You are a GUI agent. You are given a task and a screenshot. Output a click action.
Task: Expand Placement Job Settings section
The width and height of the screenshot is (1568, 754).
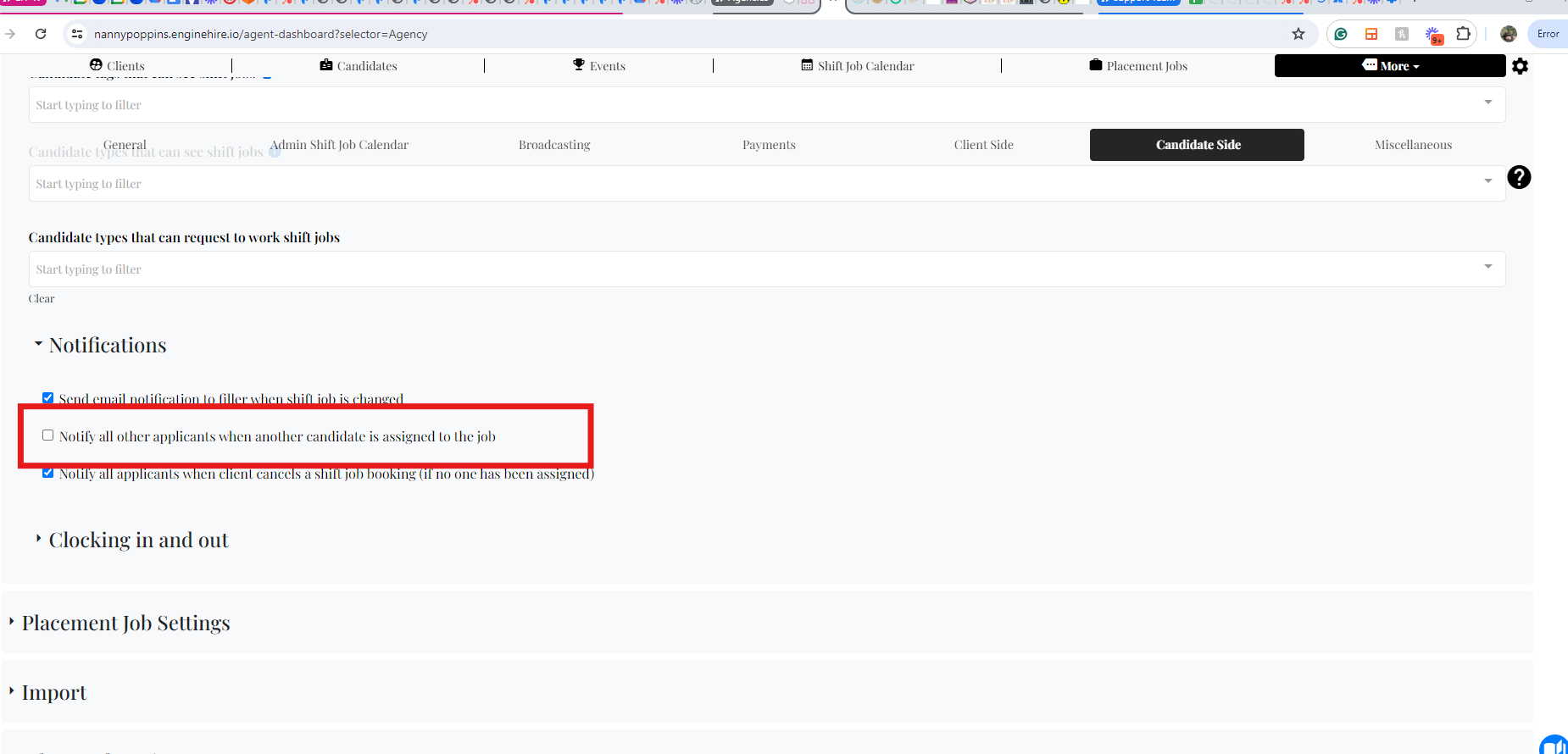click(x=125, y=623)
